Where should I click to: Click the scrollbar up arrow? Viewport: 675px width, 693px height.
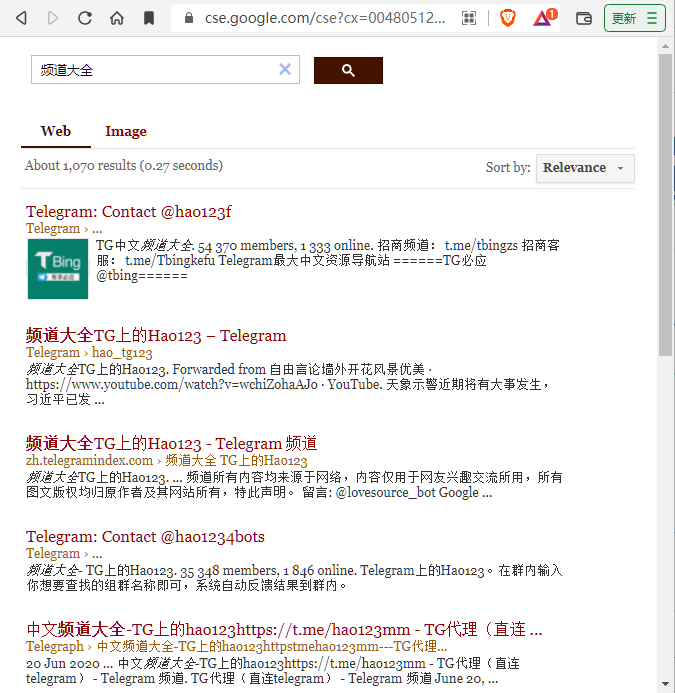click(665, 46)
